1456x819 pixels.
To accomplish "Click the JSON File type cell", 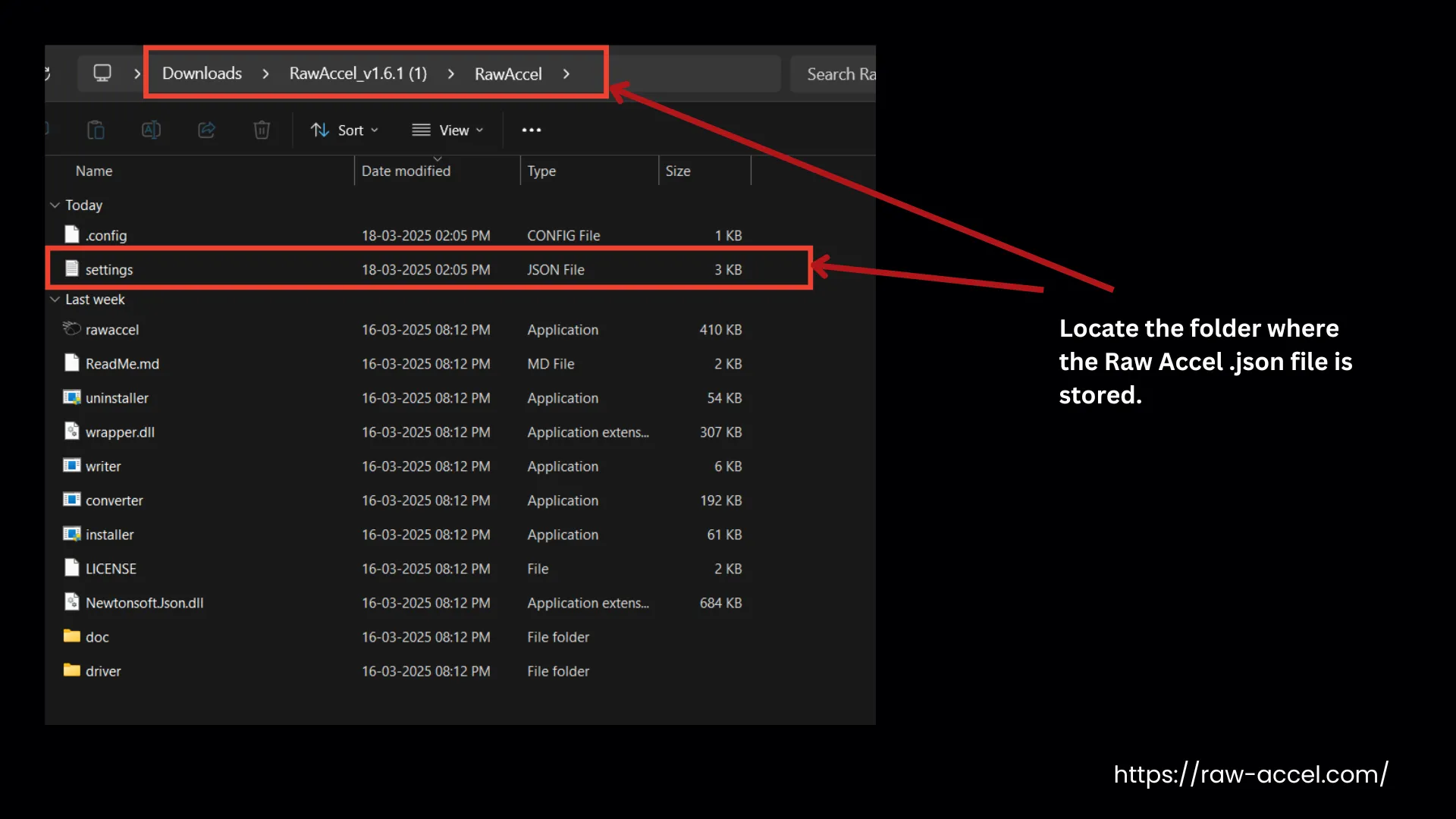I will coord(556,270).
